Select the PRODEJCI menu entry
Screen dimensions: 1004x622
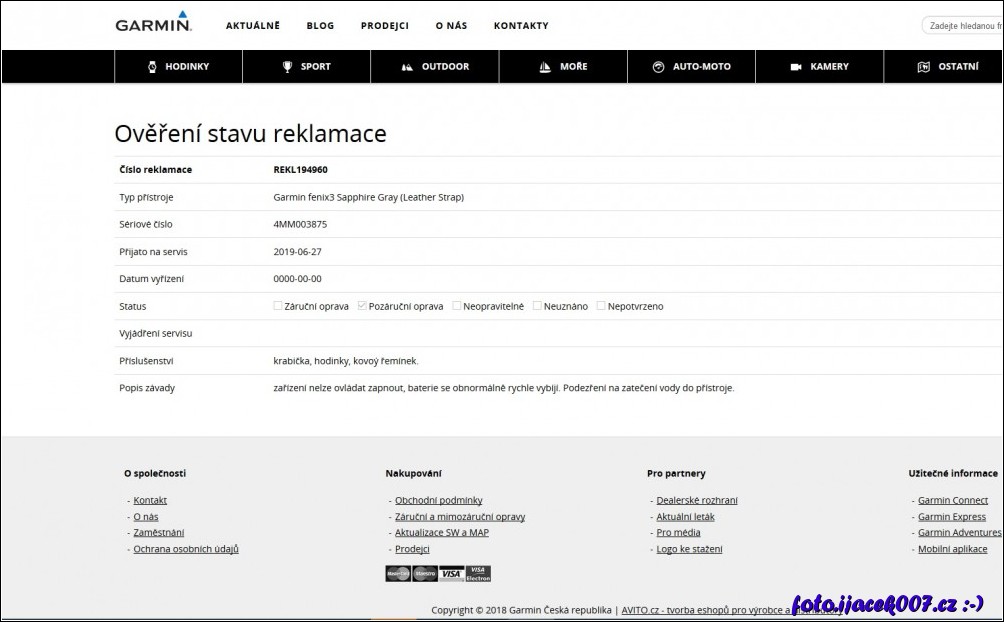385,25
